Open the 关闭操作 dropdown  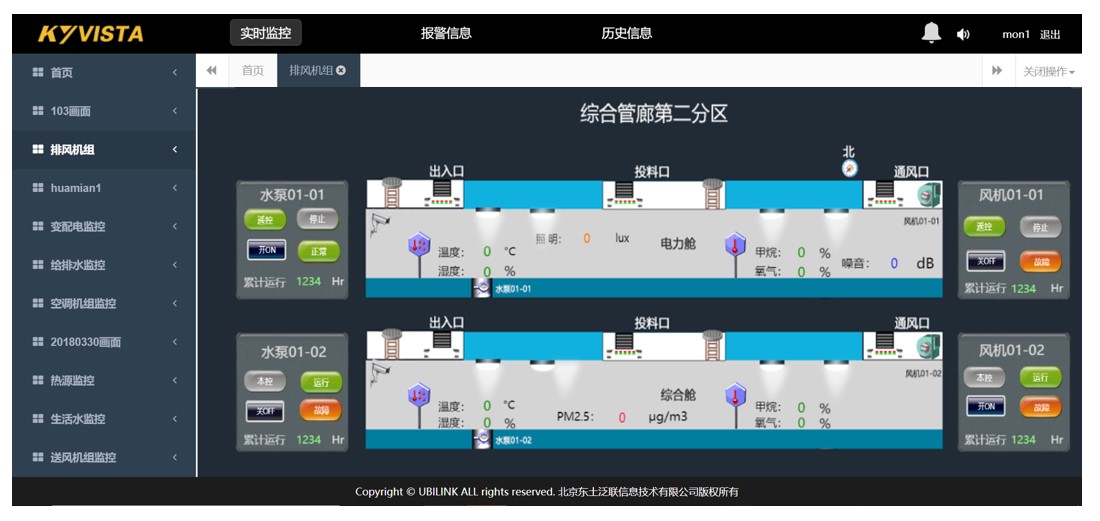coord(1047,71)
